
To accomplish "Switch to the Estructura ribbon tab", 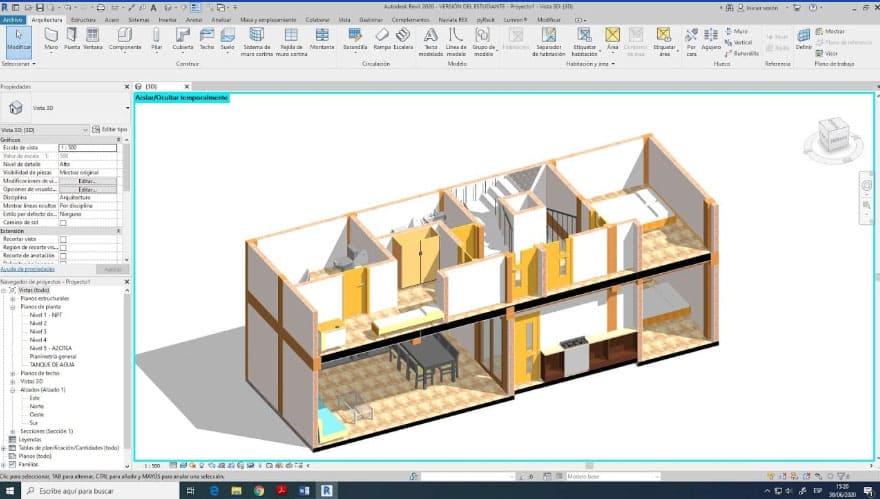I will point(84,19).
